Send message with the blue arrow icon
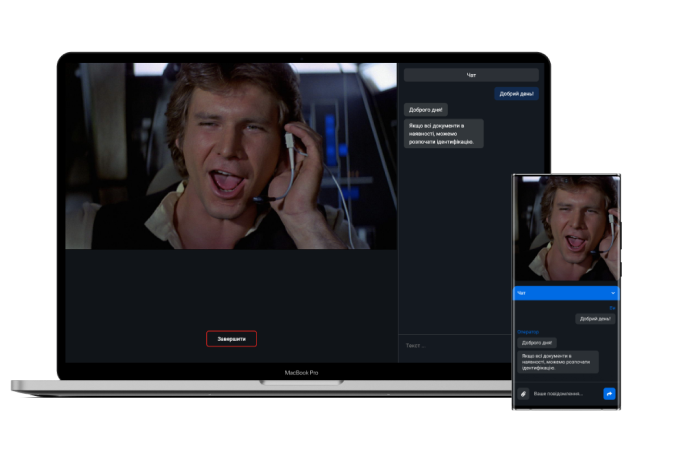680x450 pixels. 609,394
